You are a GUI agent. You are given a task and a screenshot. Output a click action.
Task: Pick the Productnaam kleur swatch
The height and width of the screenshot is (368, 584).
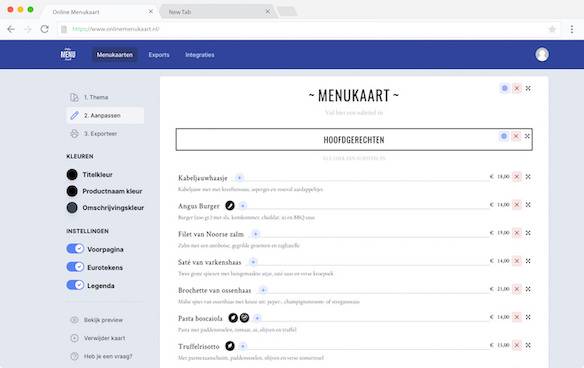72,191
